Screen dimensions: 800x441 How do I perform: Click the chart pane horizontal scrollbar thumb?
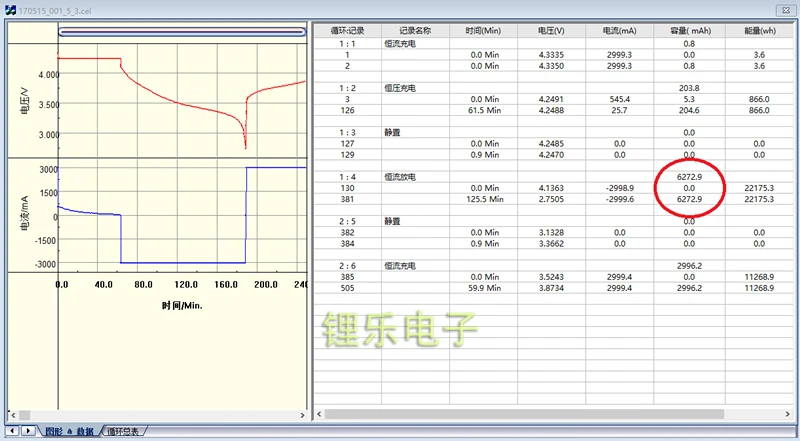[24, 415]
